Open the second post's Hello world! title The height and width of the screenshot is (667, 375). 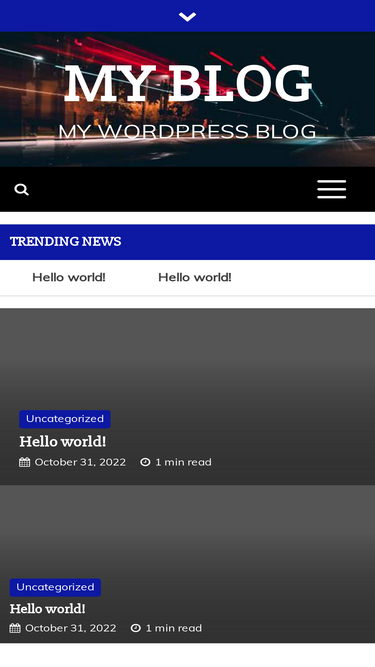pos(48,609)
